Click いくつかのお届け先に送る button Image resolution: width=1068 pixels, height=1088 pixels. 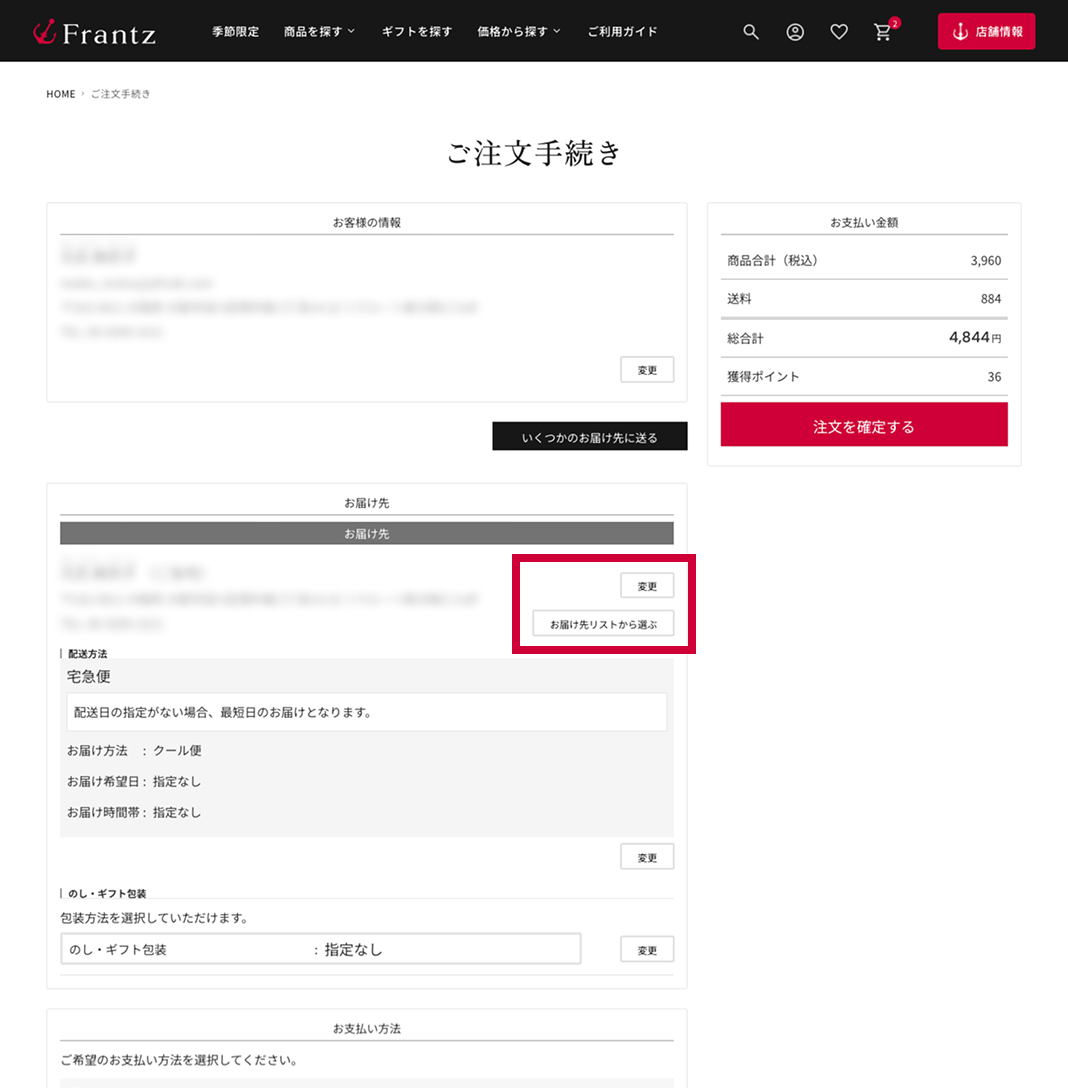(x=590, y=437)
